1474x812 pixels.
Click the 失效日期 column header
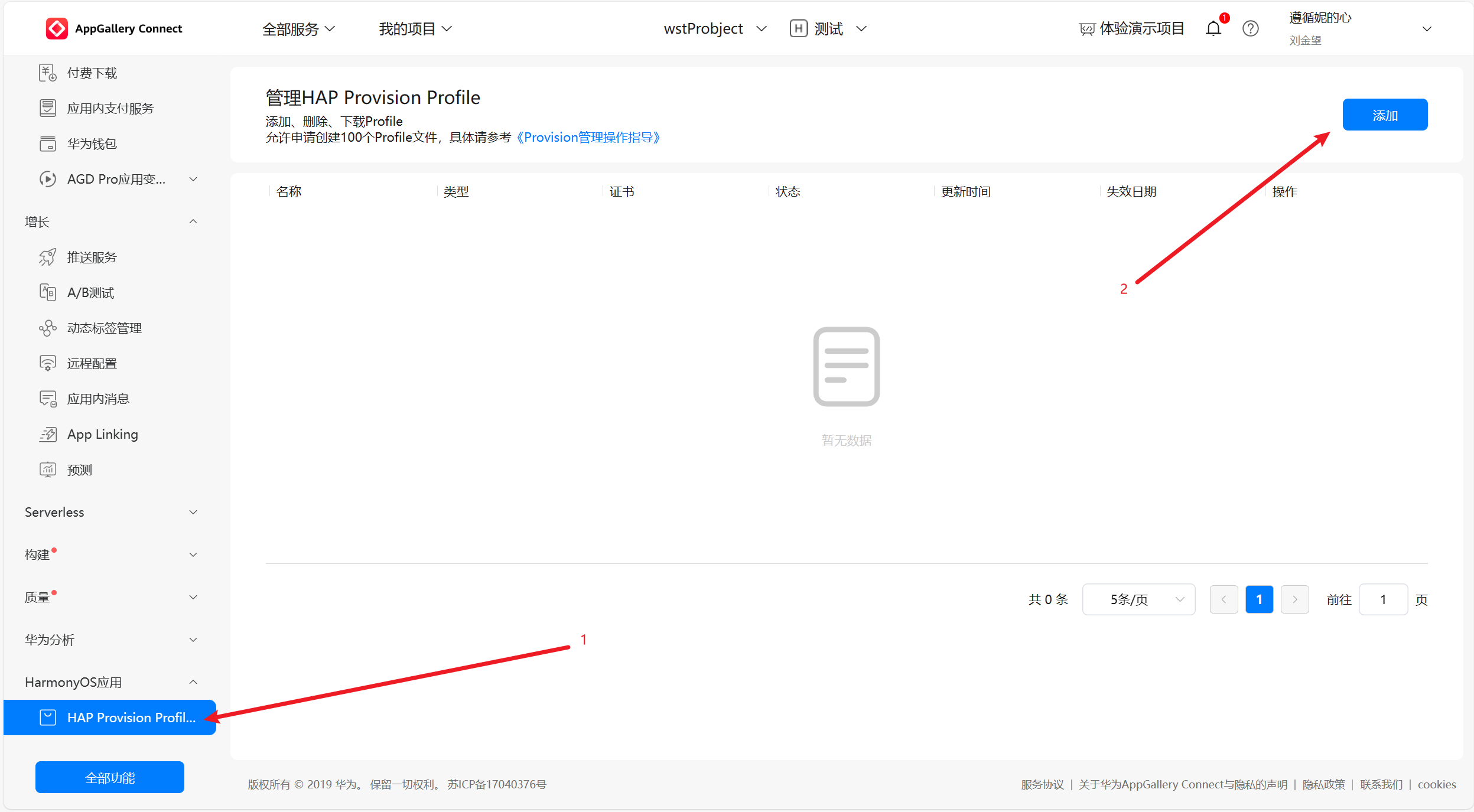point(1131,191)
